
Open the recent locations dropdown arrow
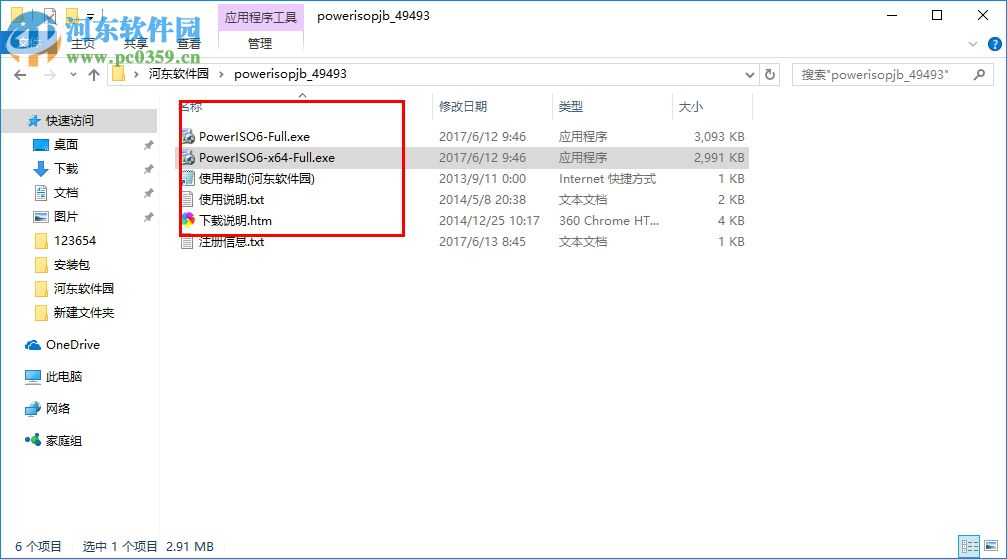73,75
